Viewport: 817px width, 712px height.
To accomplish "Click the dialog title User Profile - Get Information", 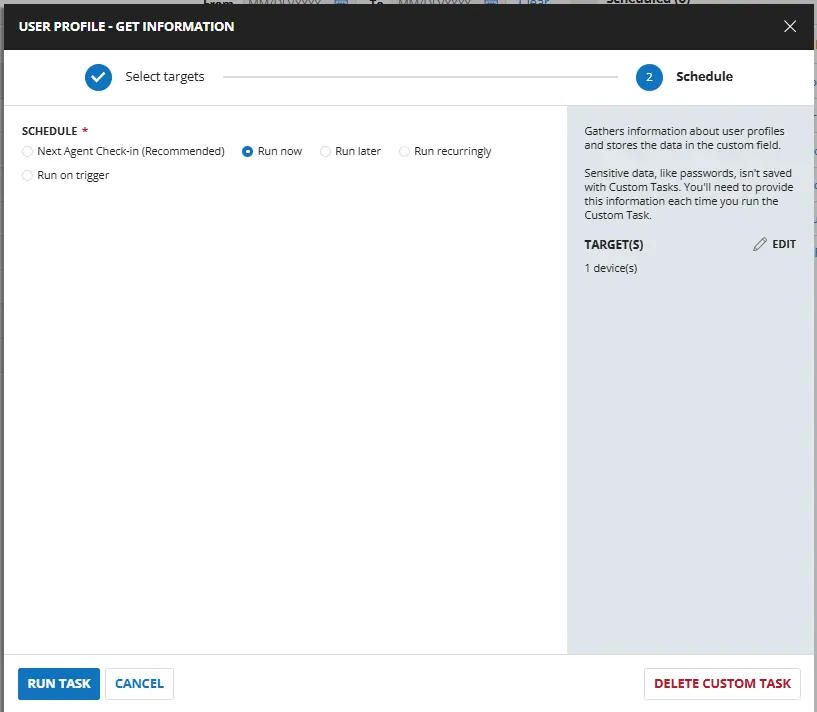I will coord(126,26).
